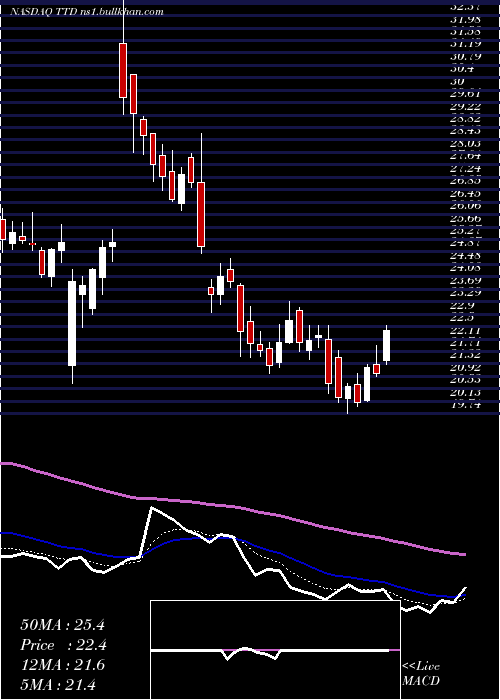The width and height of the screenshot is (500, 700).
Task: Select the 50MA : 25.4 legend entry
Action: point(62,625)
